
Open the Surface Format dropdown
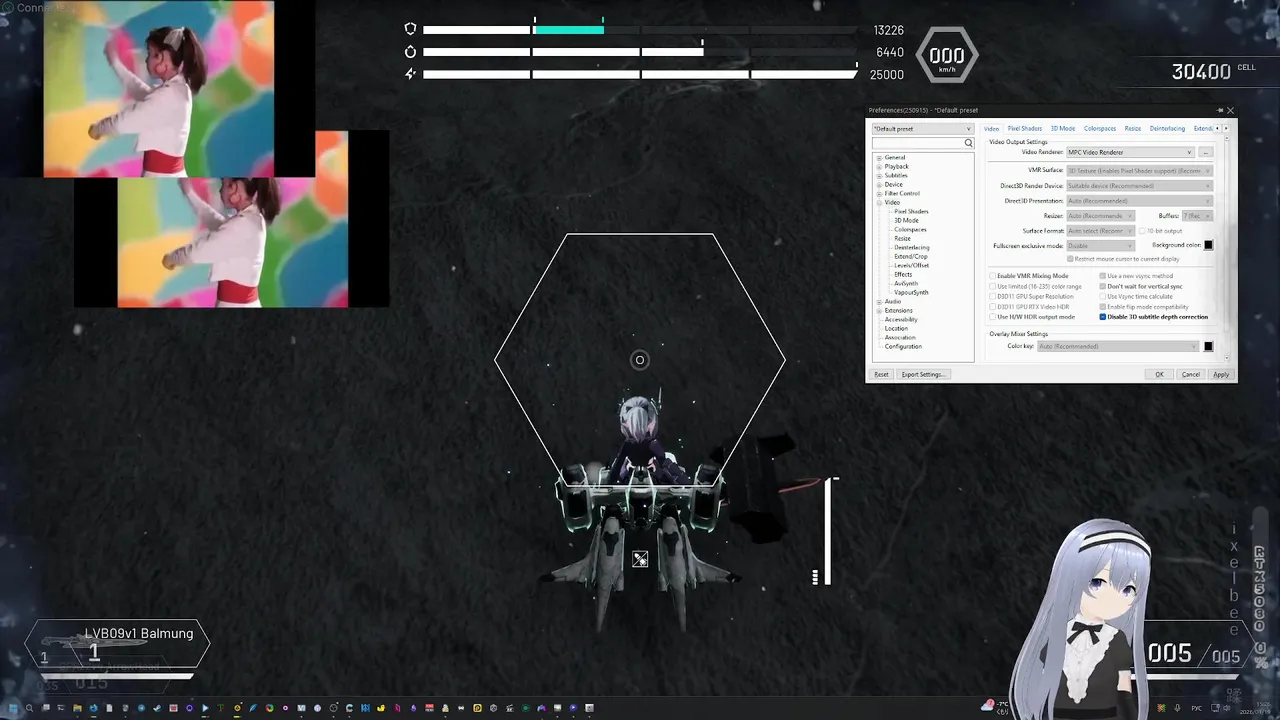[x=1100, y=231]
